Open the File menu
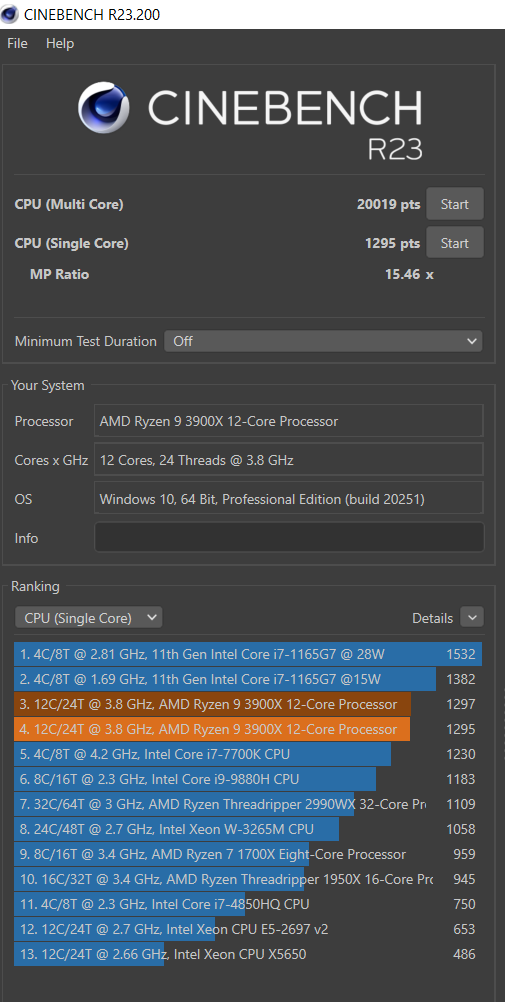Image resolution: width=505 pixels, height=1002 pixels. click(17, 43)
